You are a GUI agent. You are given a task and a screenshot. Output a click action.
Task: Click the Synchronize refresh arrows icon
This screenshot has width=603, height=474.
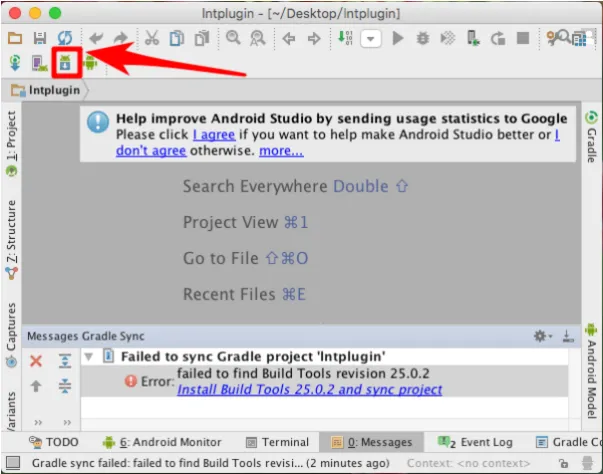tap(65, 38)
